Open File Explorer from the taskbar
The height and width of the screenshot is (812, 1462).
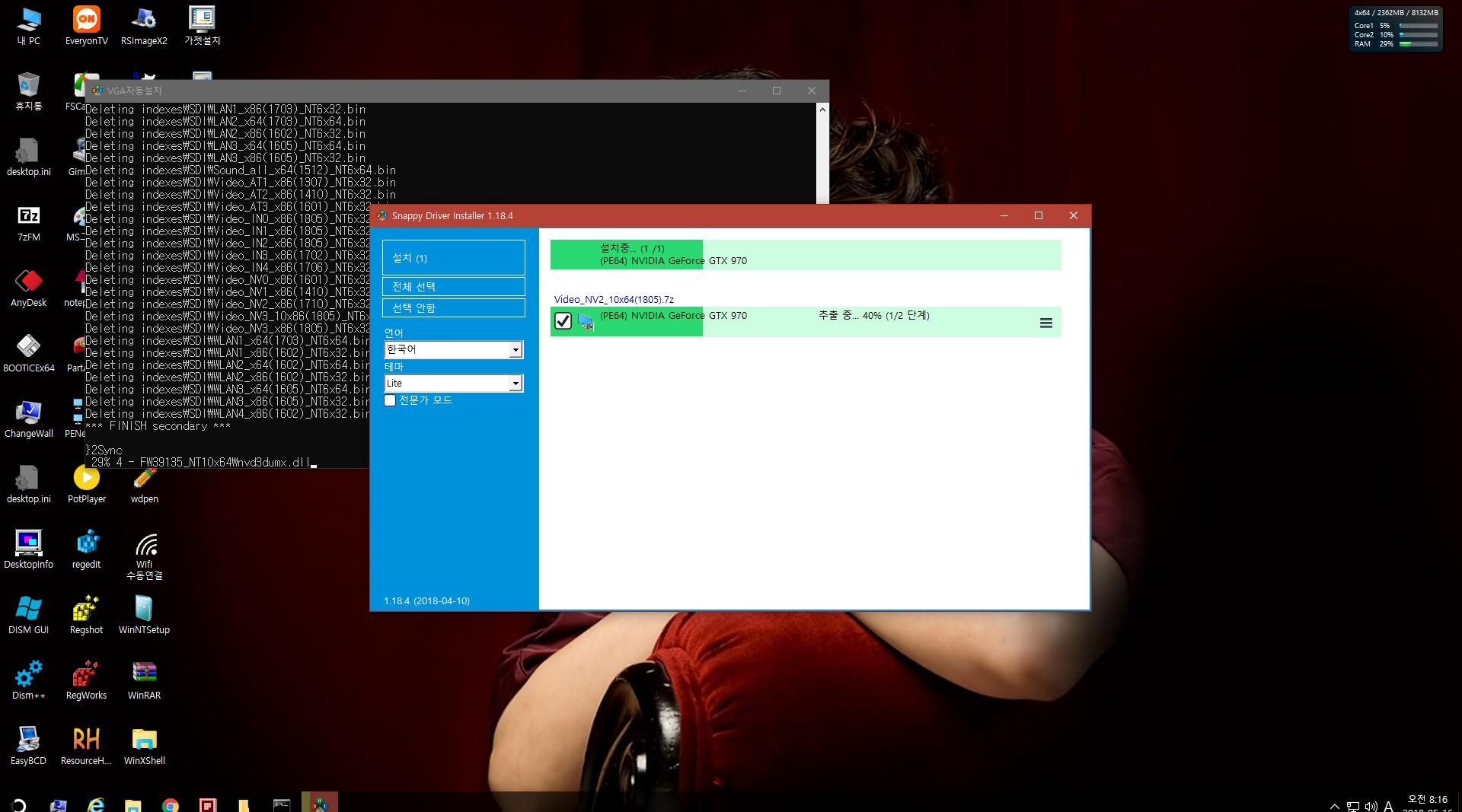(x=133, y=804)
